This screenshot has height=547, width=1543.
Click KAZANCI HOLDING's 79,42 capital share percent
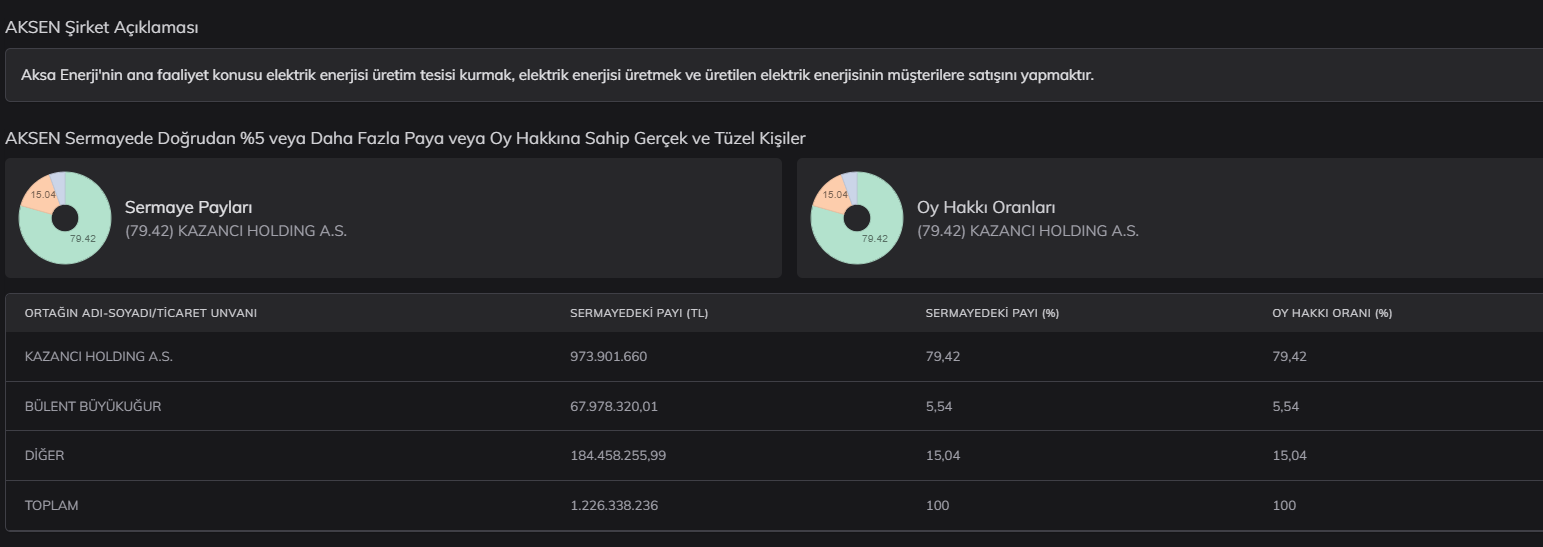943,357
